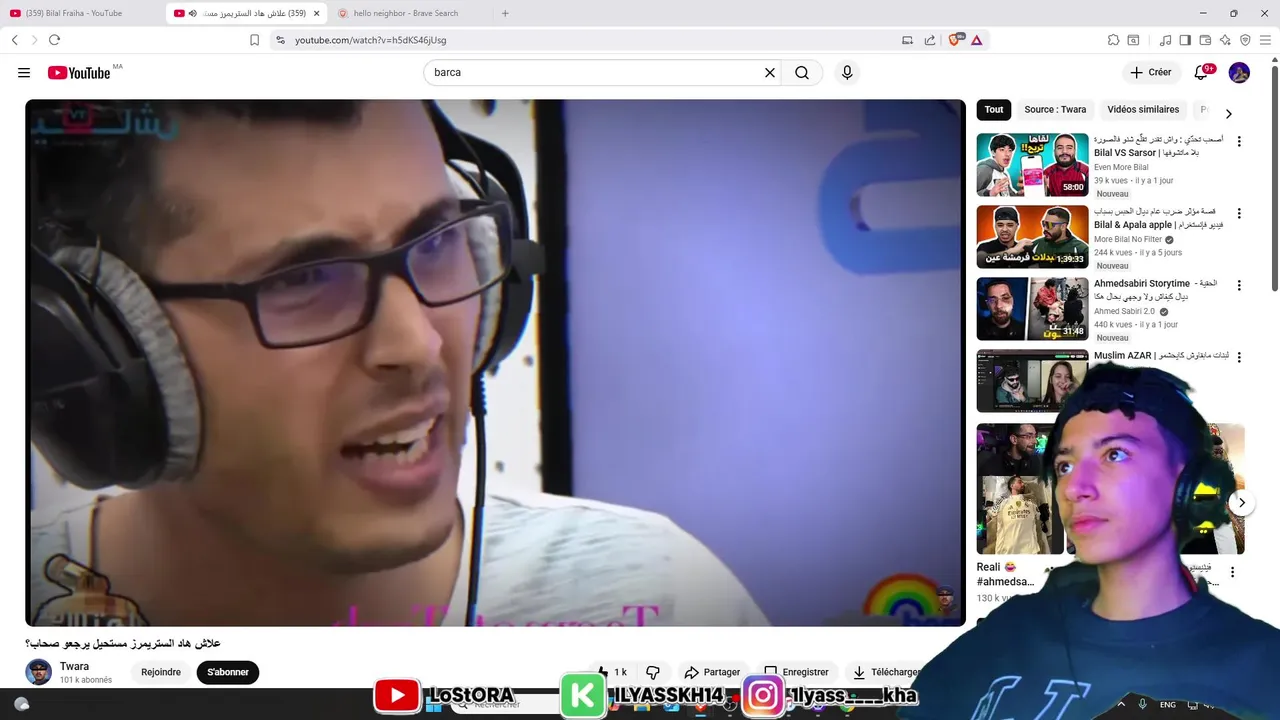Subscribe with the S'abonner button
The image size is (1280, 720).
pos(228,672)
